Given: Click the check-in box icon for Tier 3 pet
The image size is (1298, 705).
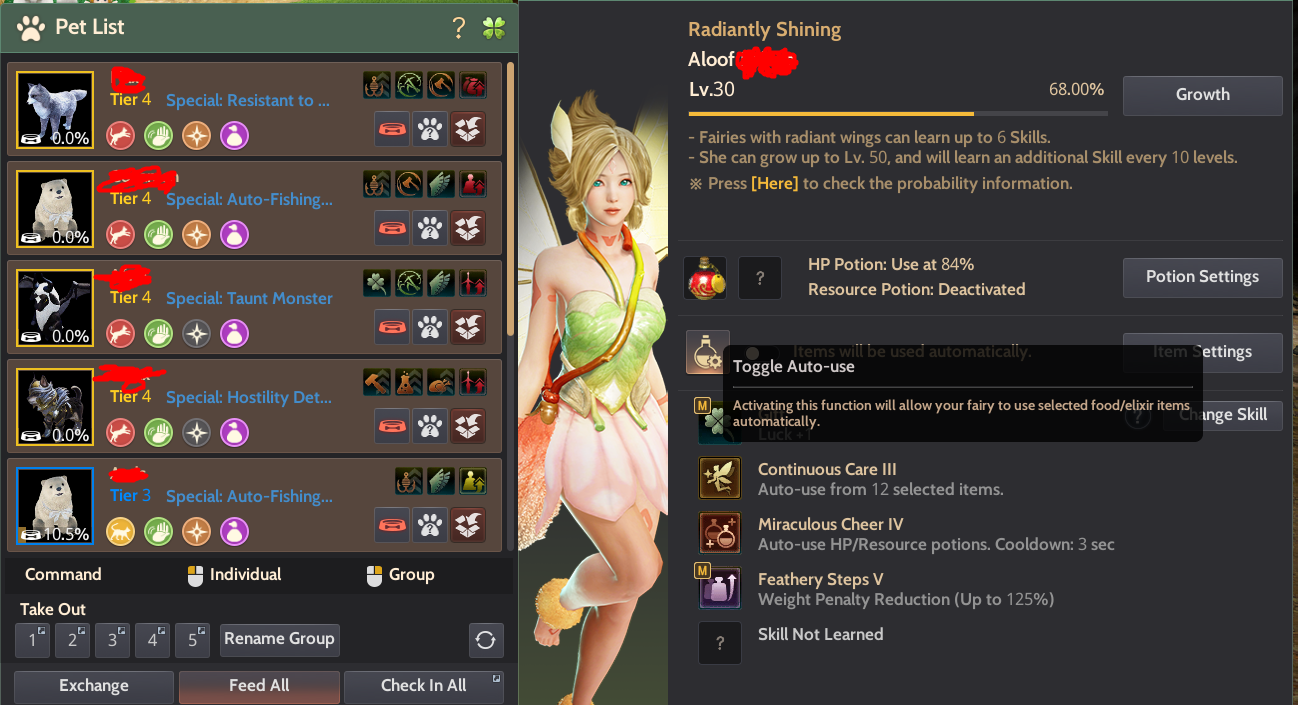Looking at the screenshot, I should (468, 526).
